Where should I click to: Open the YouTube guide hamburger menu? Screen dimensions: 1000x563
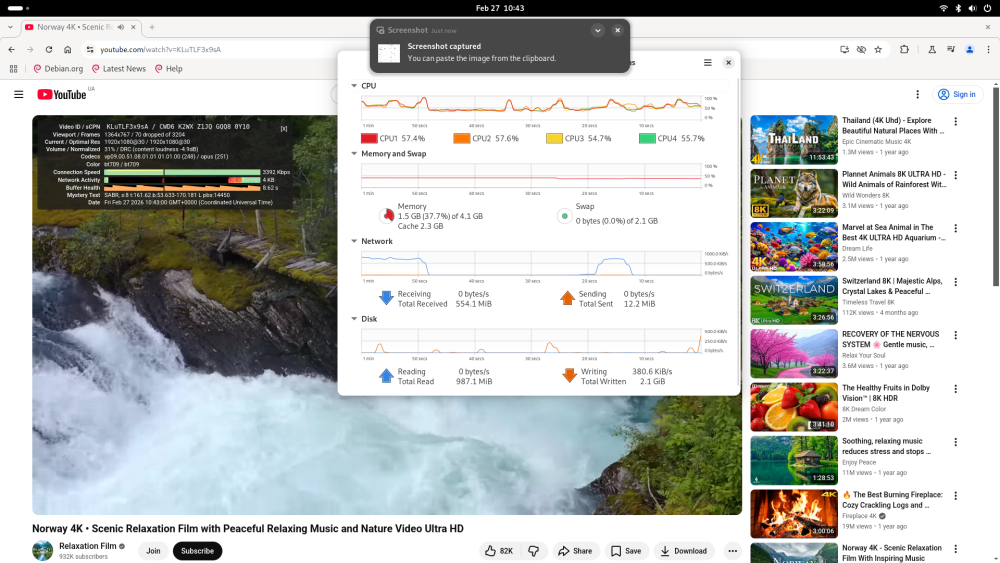[x=18, y=94]
